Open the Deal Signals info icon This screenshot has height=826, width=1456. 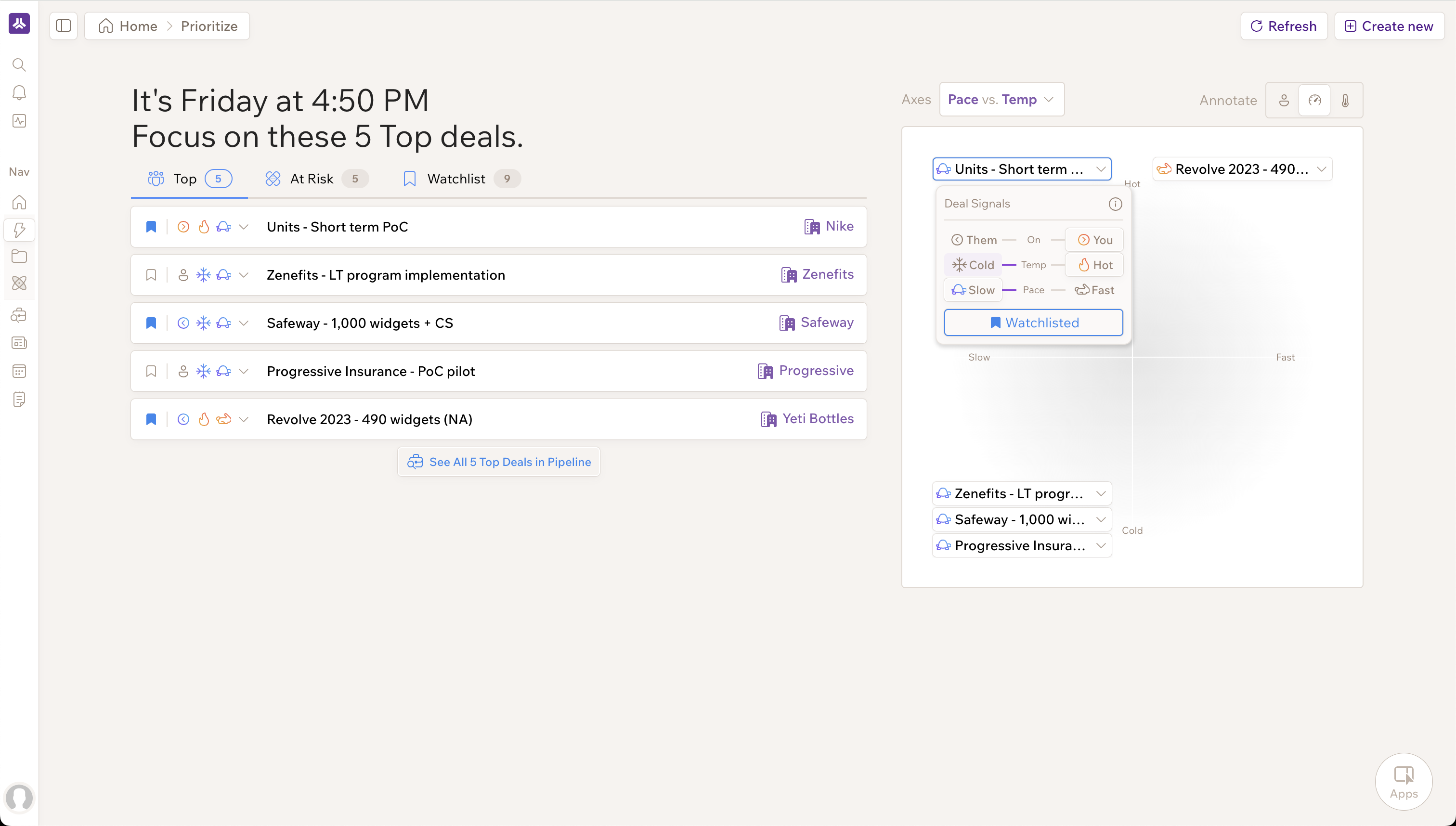pos(1115,204)
